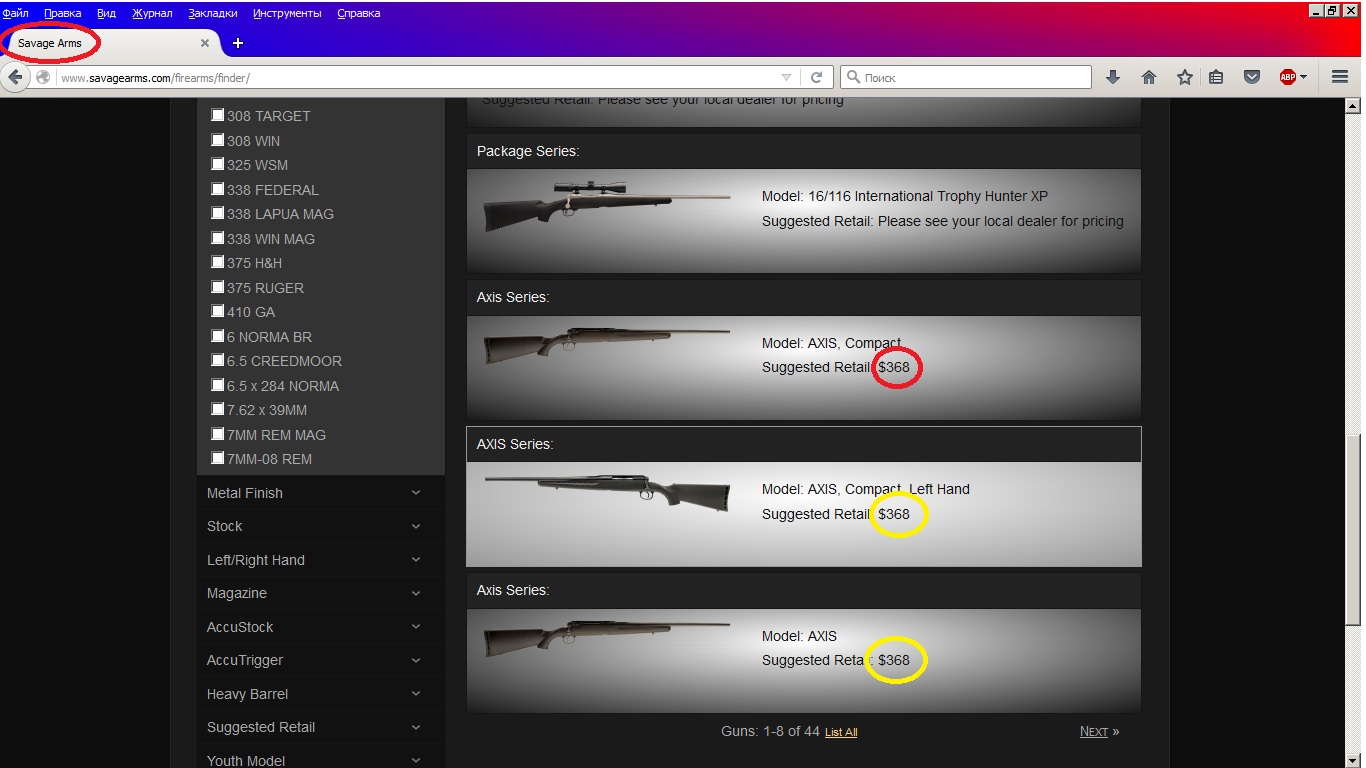Enable the 6.5 CREEDMOOR checkbox
Screen dimensions: 1366x768
point(217,360)
